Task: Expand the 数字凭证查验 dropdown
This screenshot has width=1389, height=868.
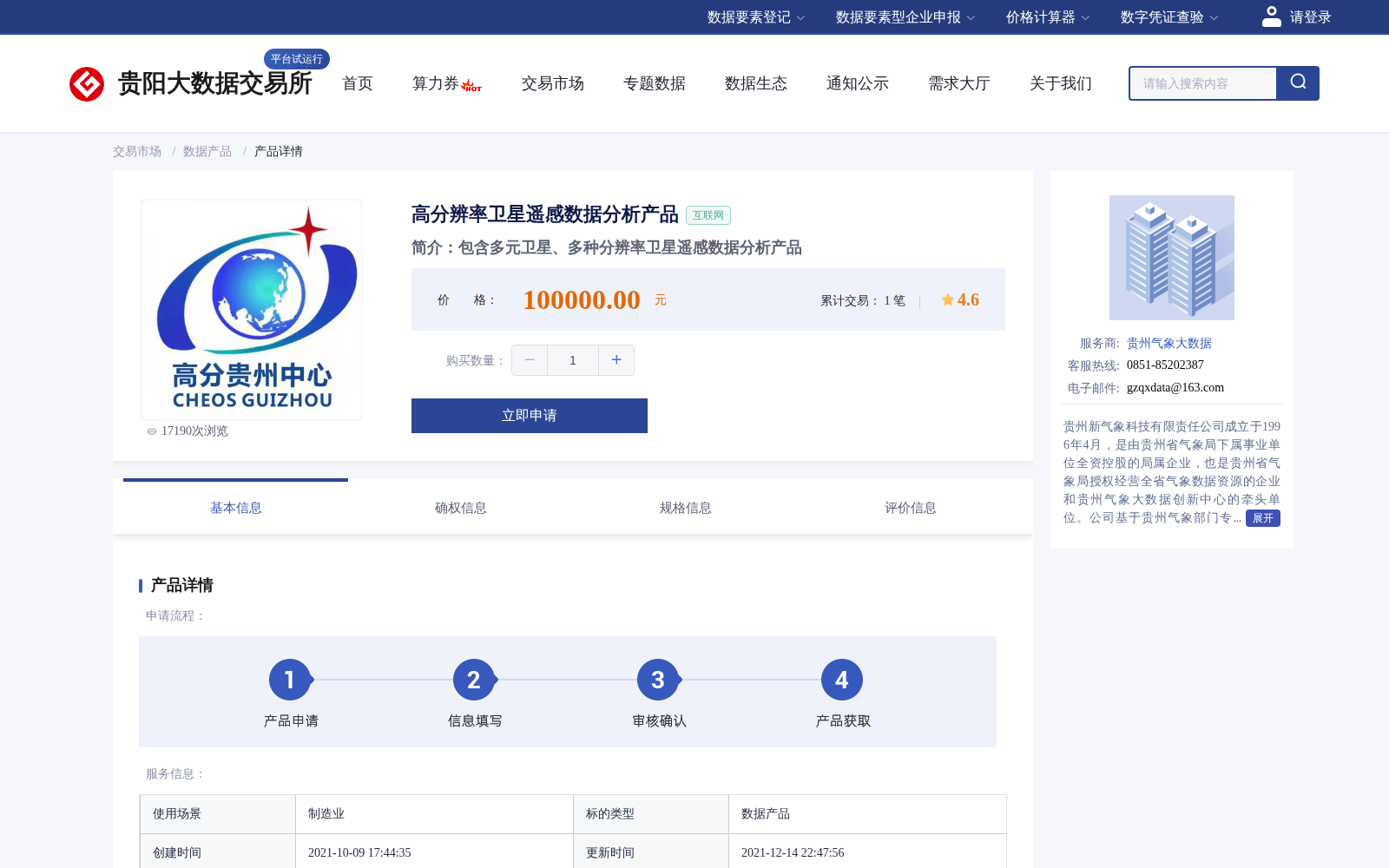Action: pos(1169,17)
